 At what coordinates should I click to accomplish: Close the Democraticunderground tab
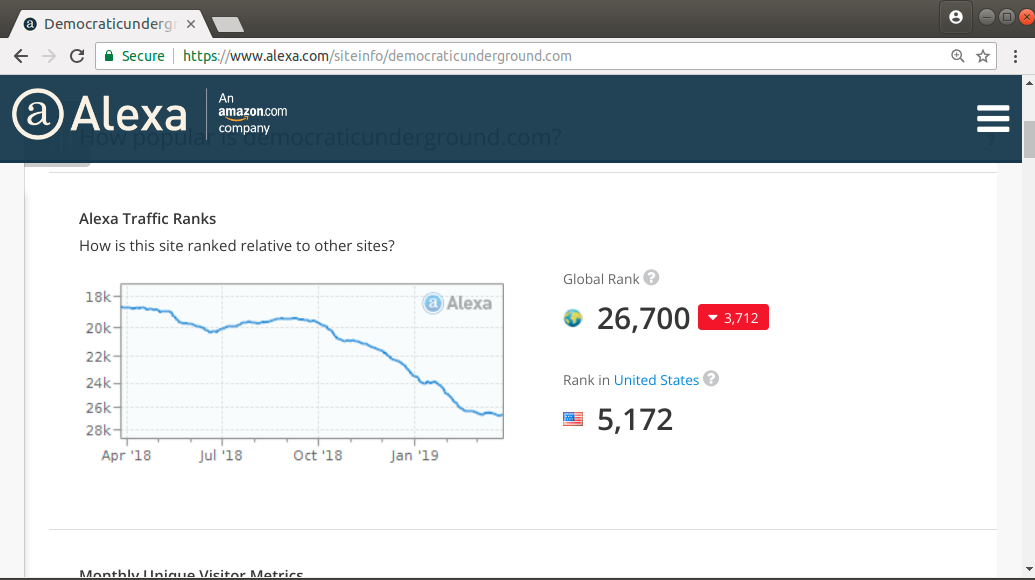point(191,24)
